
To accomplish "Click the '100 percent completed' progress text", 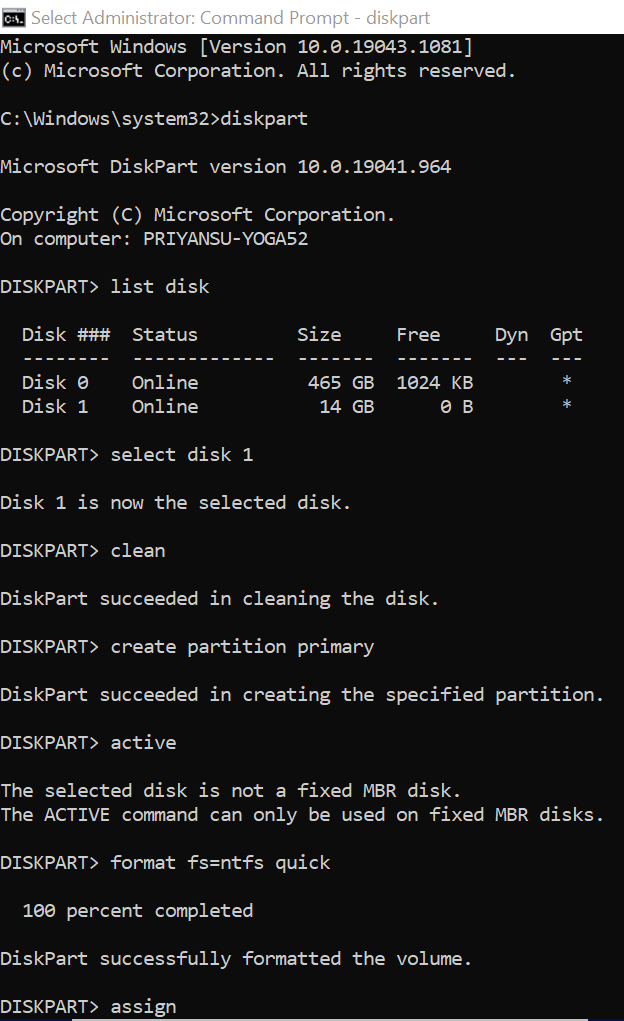I will coord(137,911).
